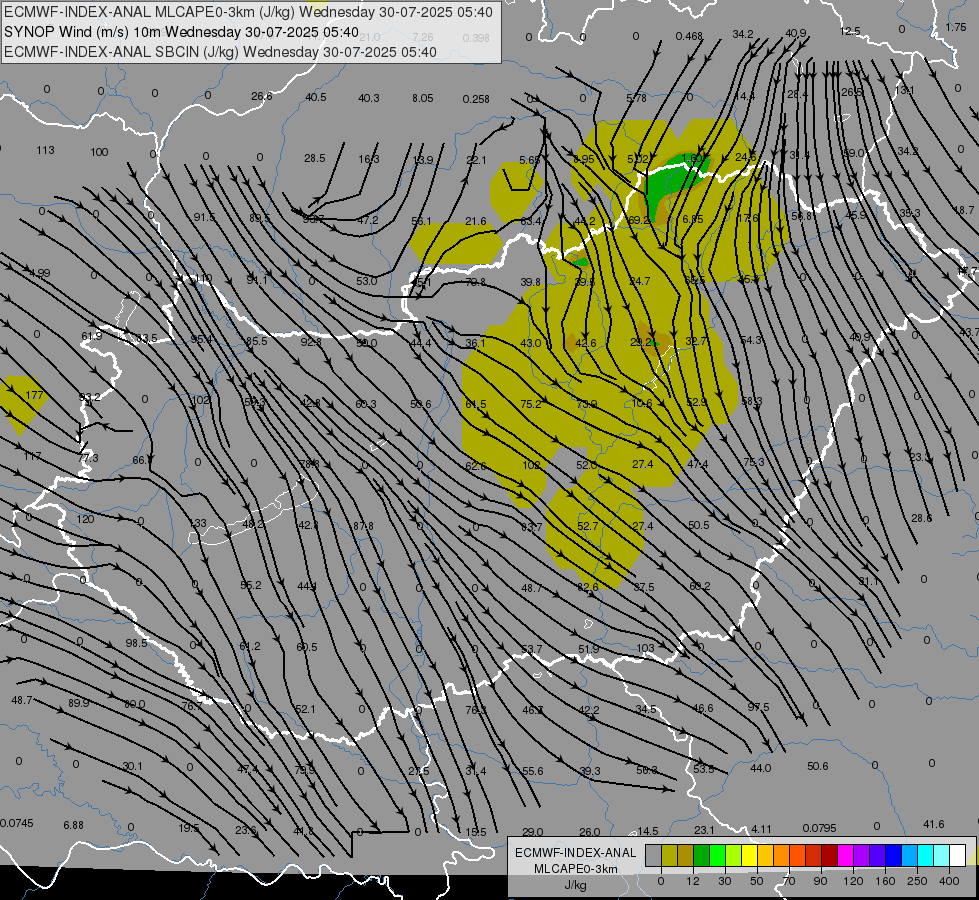Click the legend tick label '90'
The height and width of the screenshot is (900, 979).
click(x=820, y=881)
